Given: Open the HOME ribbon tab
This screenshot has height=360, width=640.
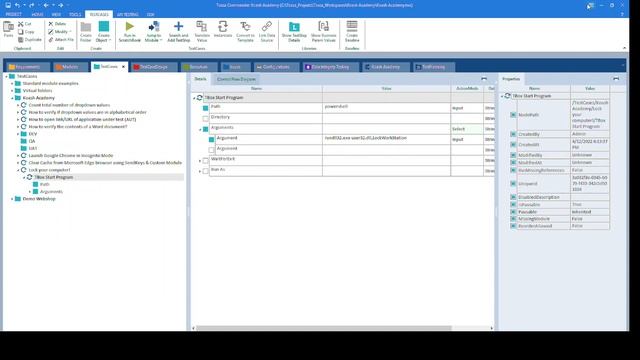Looking at the screenshot, I should pos(37,14).
